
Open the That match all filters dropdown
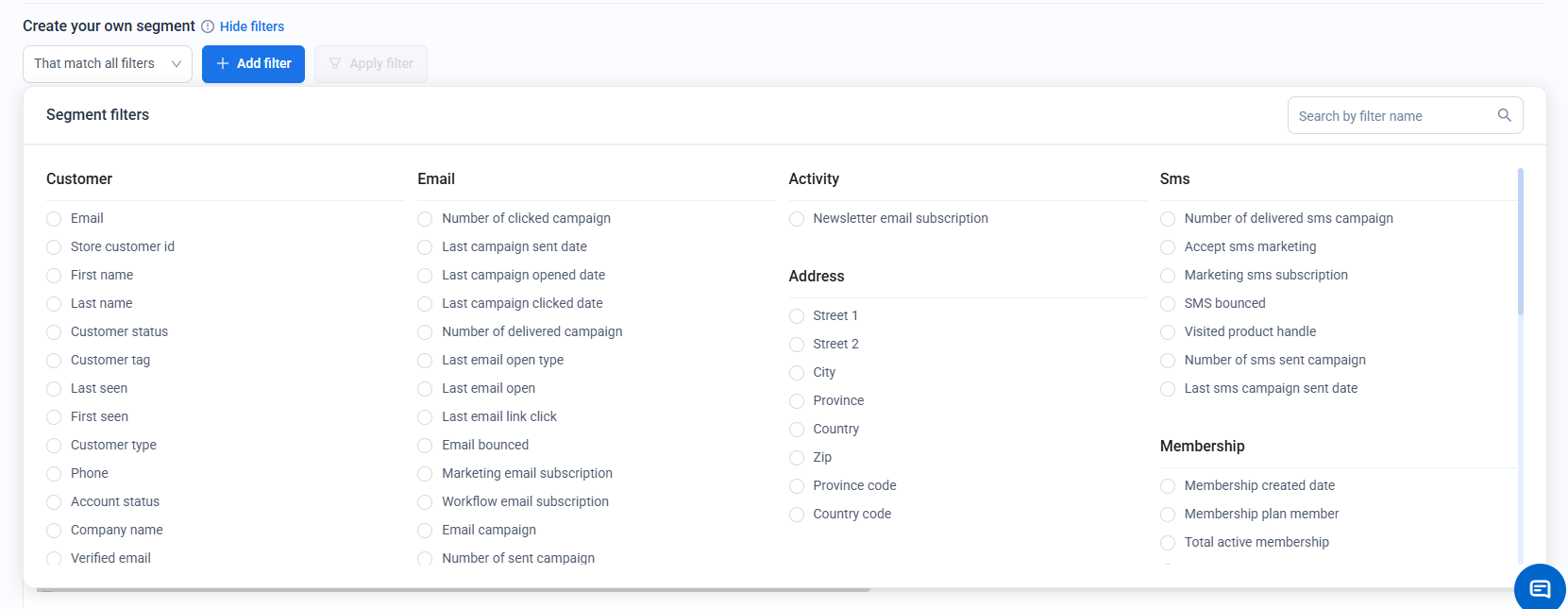pyautogui.click(x=94, y=63)
